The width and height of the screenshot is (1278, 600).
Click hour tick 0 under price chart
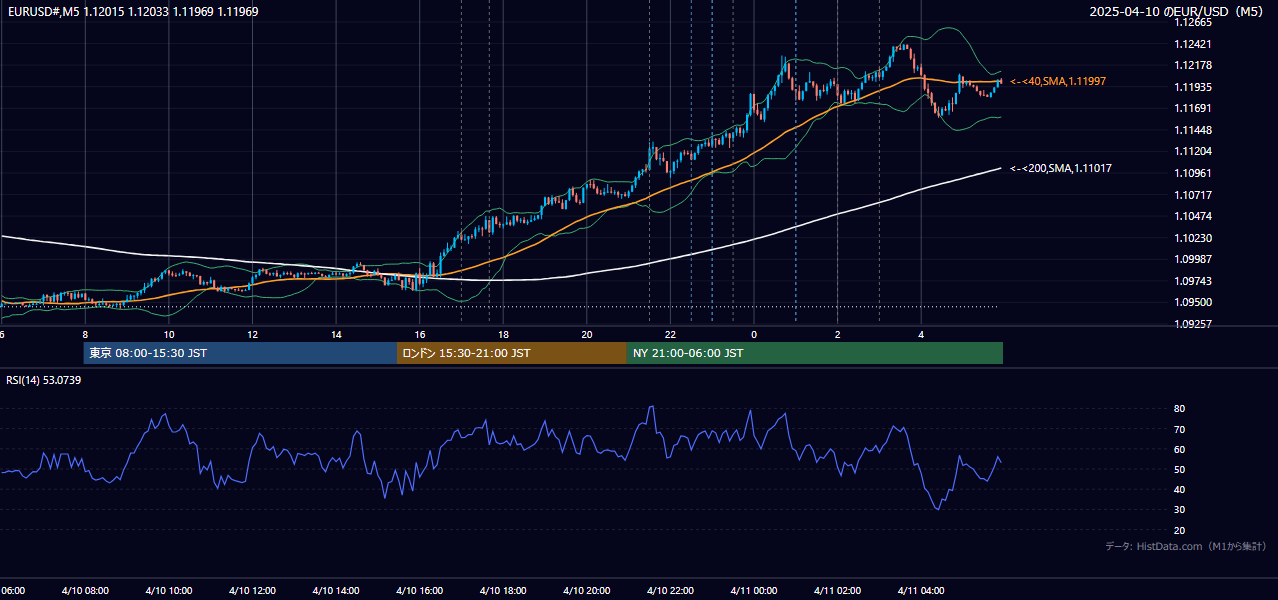pos(754,334)
